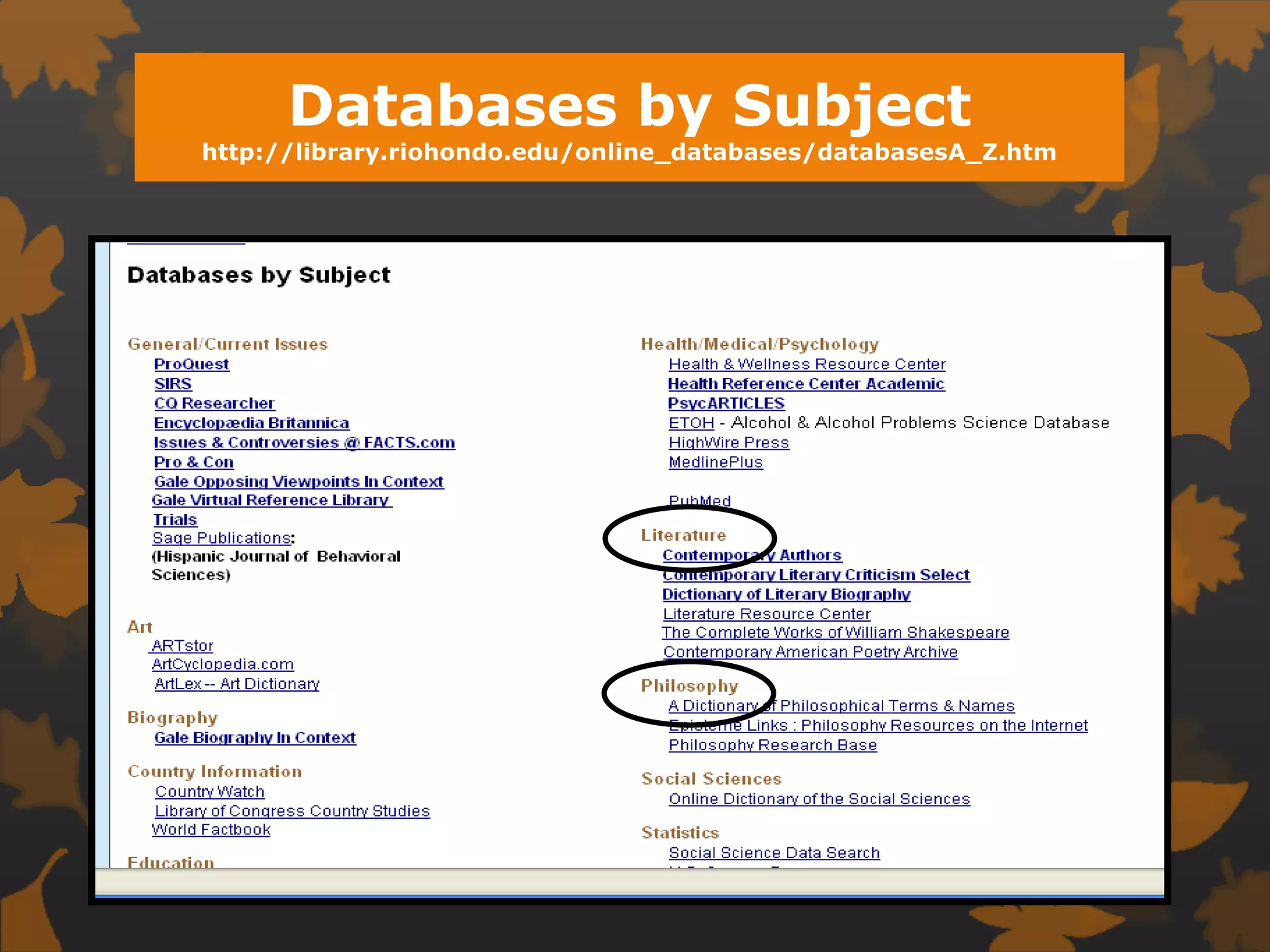Click the Health/Medical/Psychology heading
This screenshot has width=1270, height=952.
coord(760,345)
